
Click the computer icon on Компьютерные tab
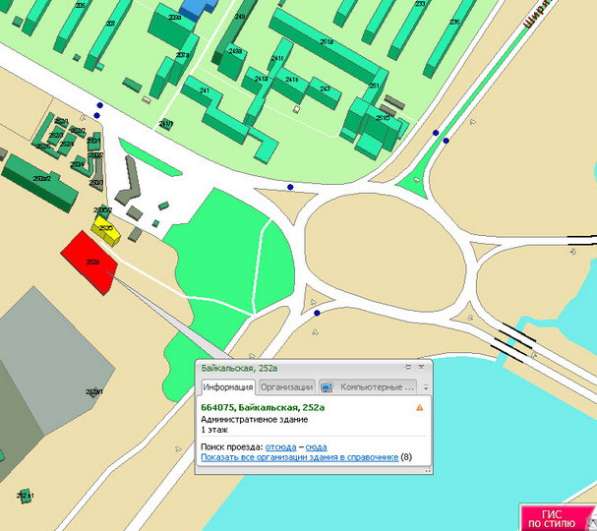pos(327,387)
